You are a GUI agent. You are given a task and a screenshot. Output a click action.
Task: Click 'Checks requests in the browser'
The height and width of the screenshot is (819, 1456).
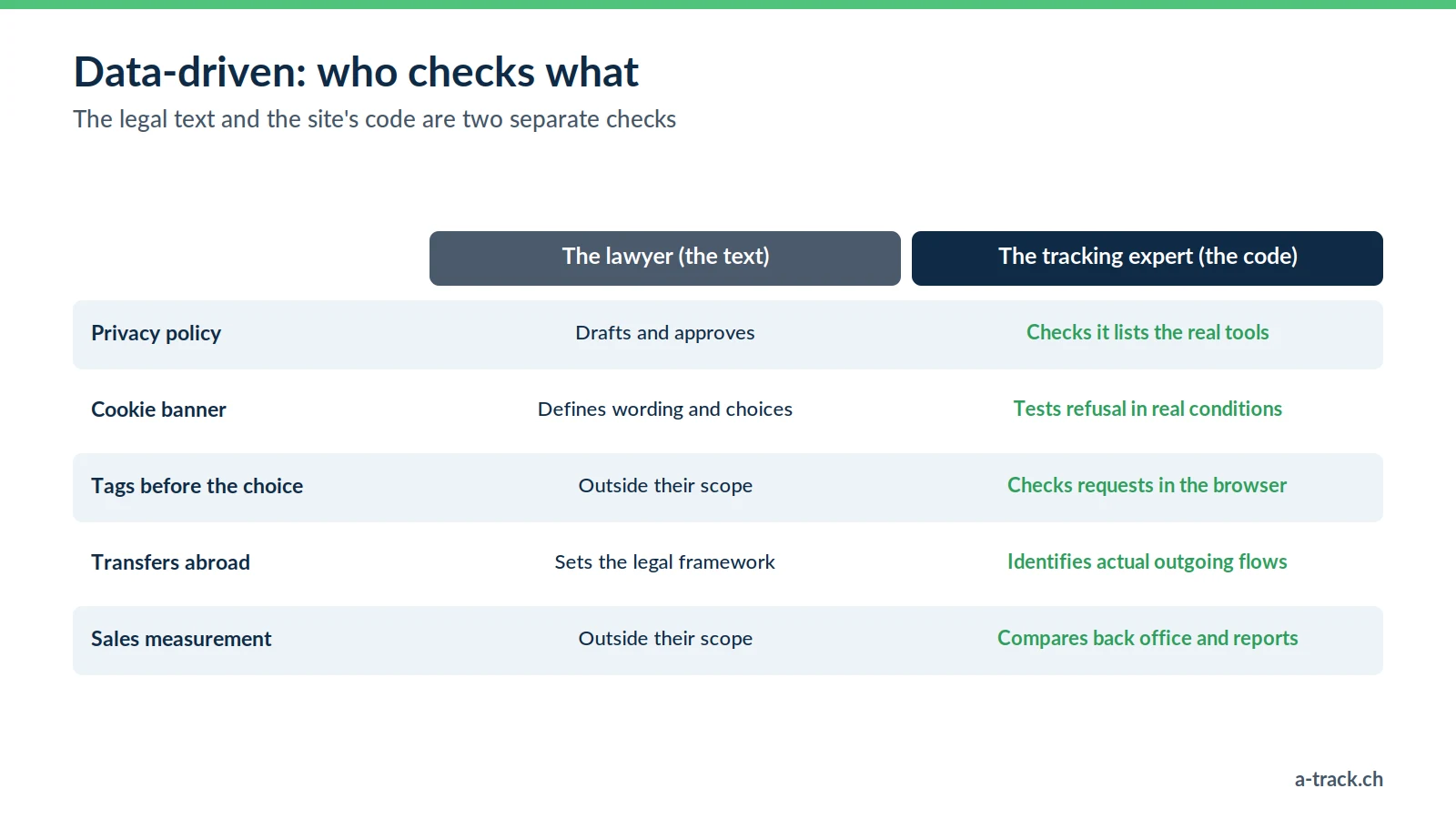(x=1148, y=485)
